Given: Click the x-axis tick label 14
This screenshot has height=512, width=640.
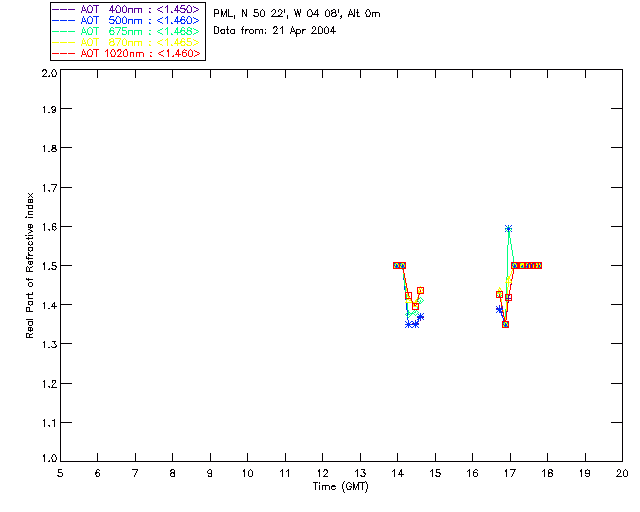Looking at the screenshot, I should click(398, 474).
